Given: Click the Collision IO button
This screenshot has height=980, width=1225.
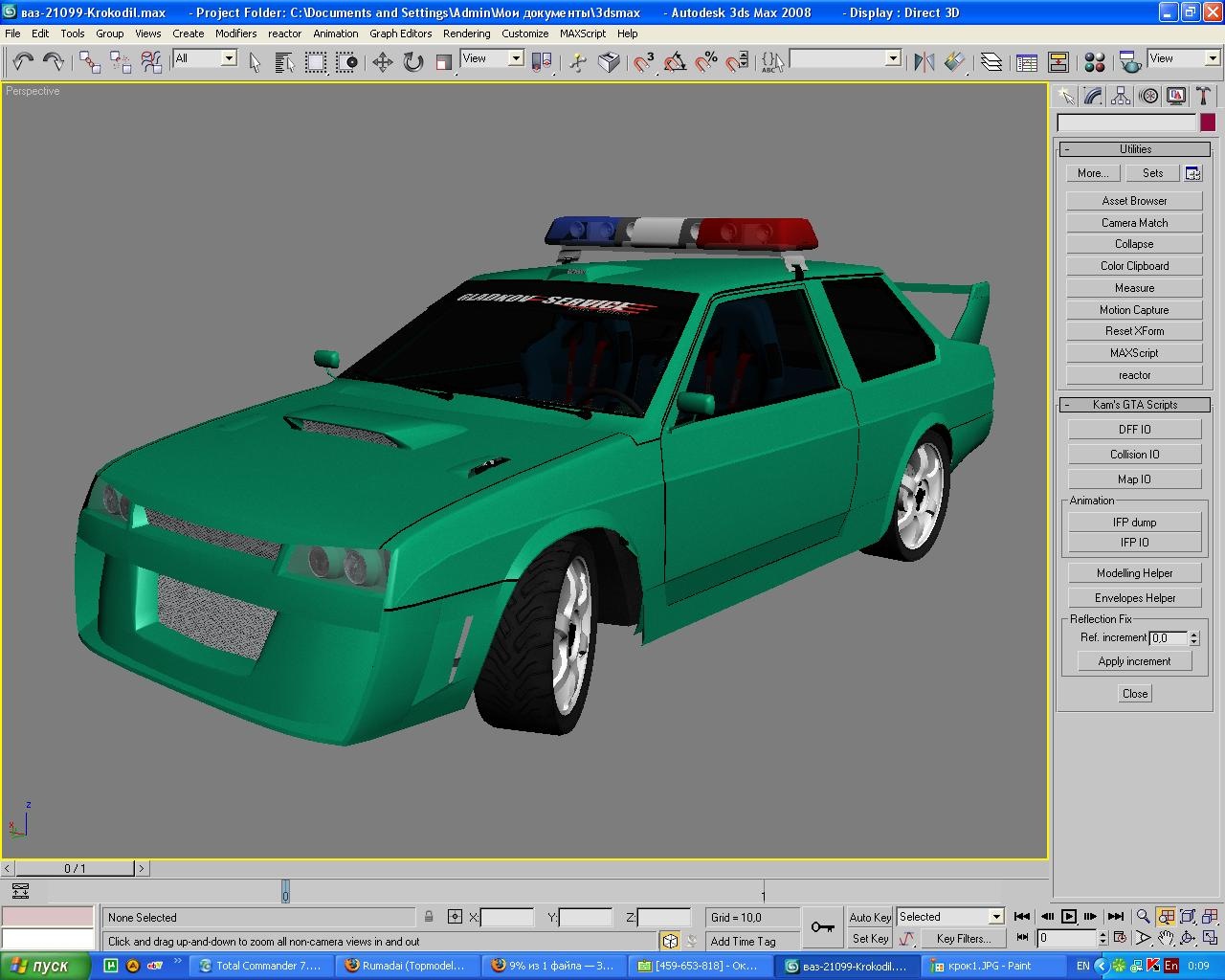Looking at the screenshot, I should pos(1134,455).
